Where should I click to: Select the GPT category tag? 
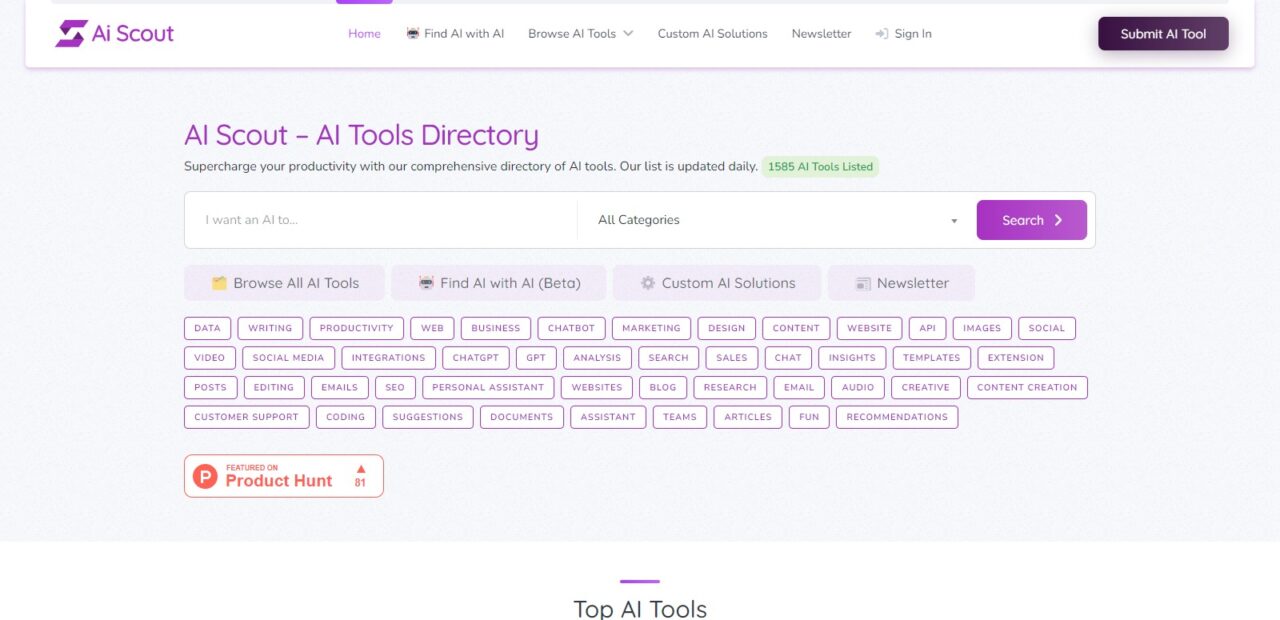click(537, 358)
